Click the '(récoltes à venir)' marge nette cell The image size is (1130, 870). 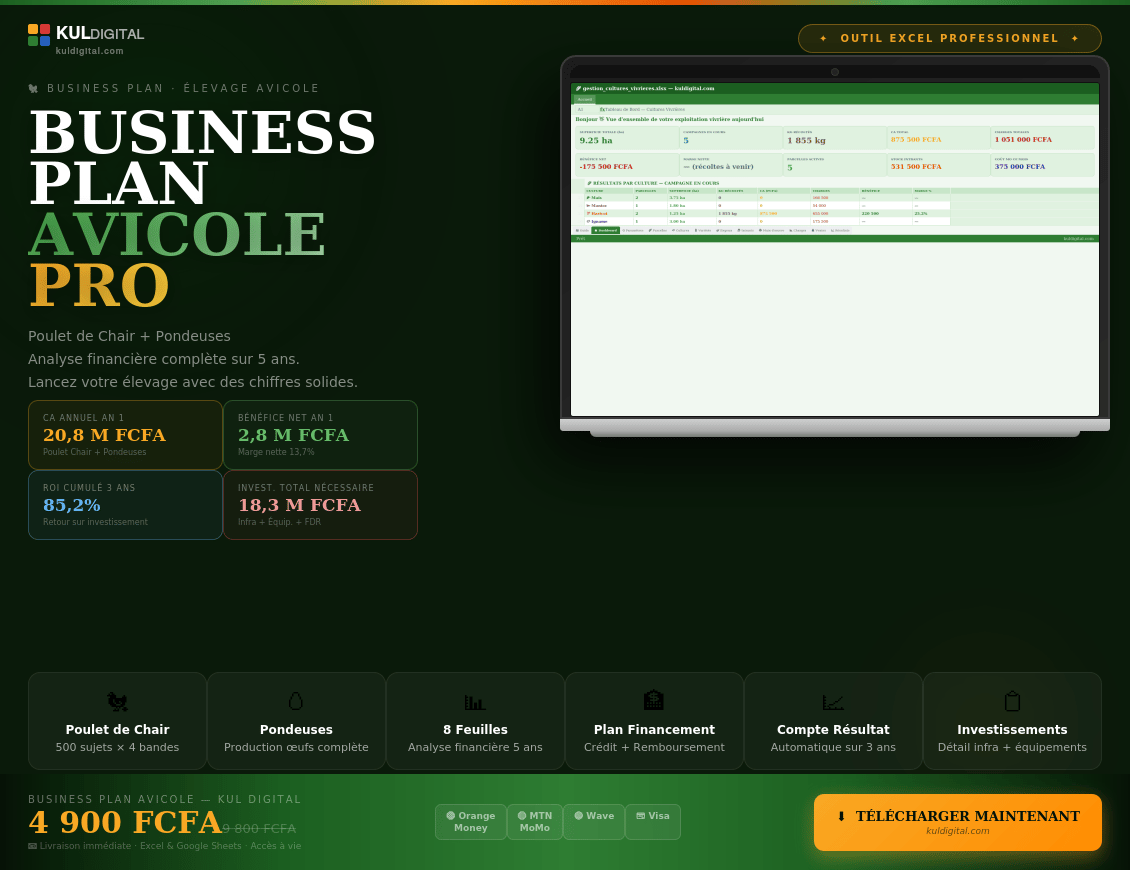click(719, 167)
